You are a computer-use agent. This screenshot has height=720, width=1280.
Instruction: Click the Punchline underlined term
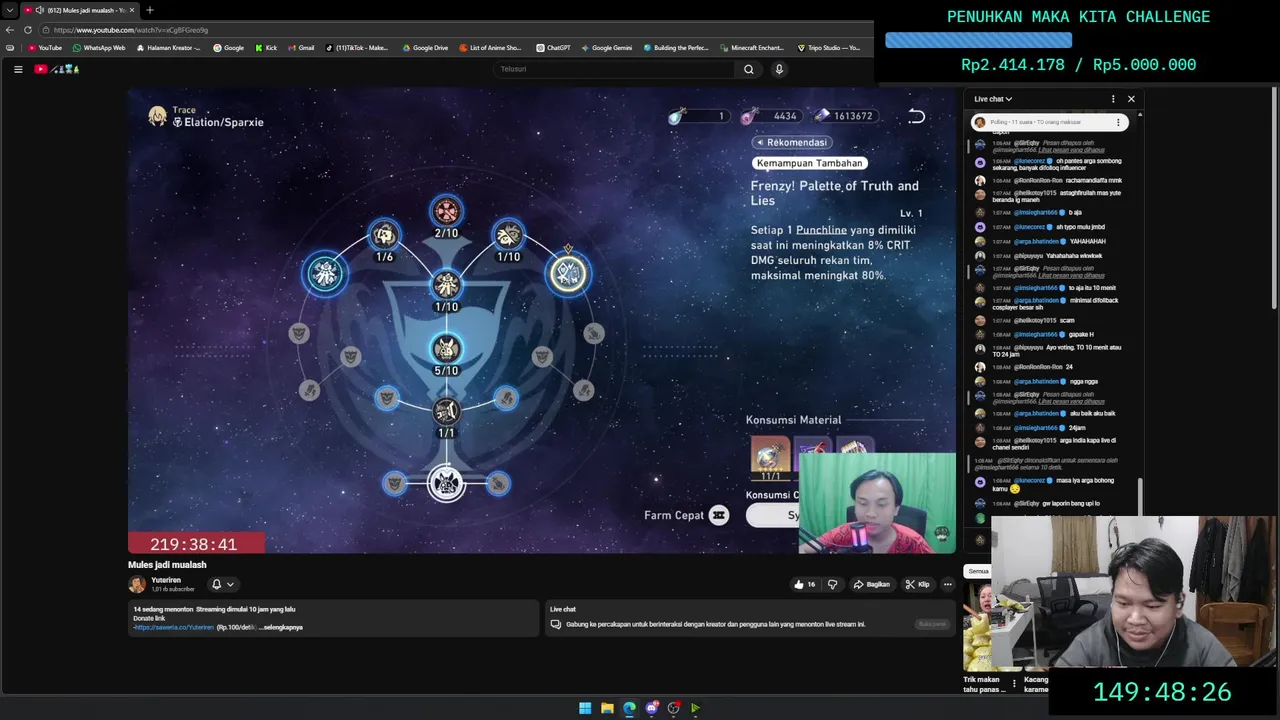pos(821,230)
